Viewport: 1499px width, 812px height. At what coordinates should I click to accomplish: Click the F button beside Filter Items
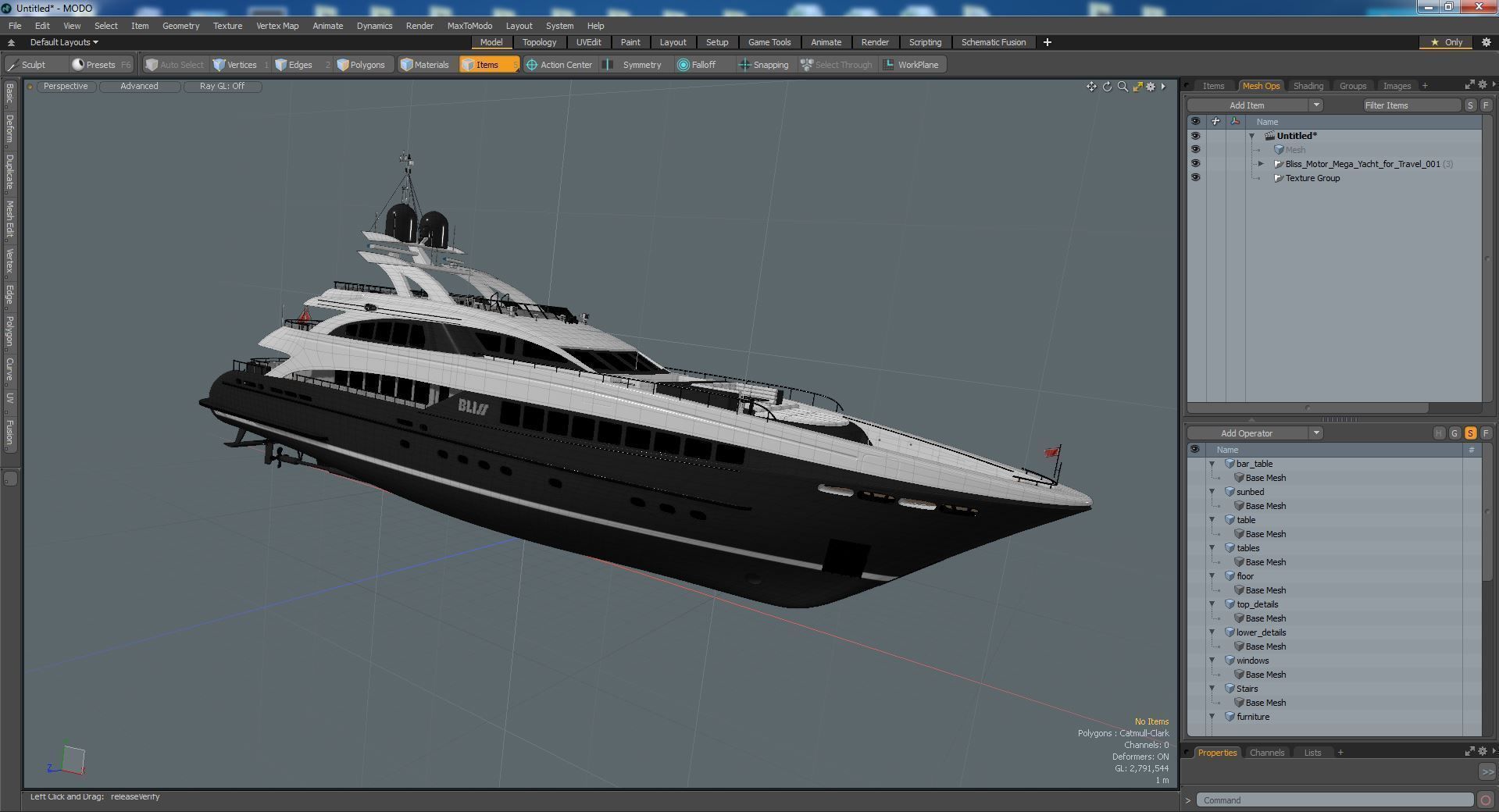pyautogui.click(x=1486, y=105)
